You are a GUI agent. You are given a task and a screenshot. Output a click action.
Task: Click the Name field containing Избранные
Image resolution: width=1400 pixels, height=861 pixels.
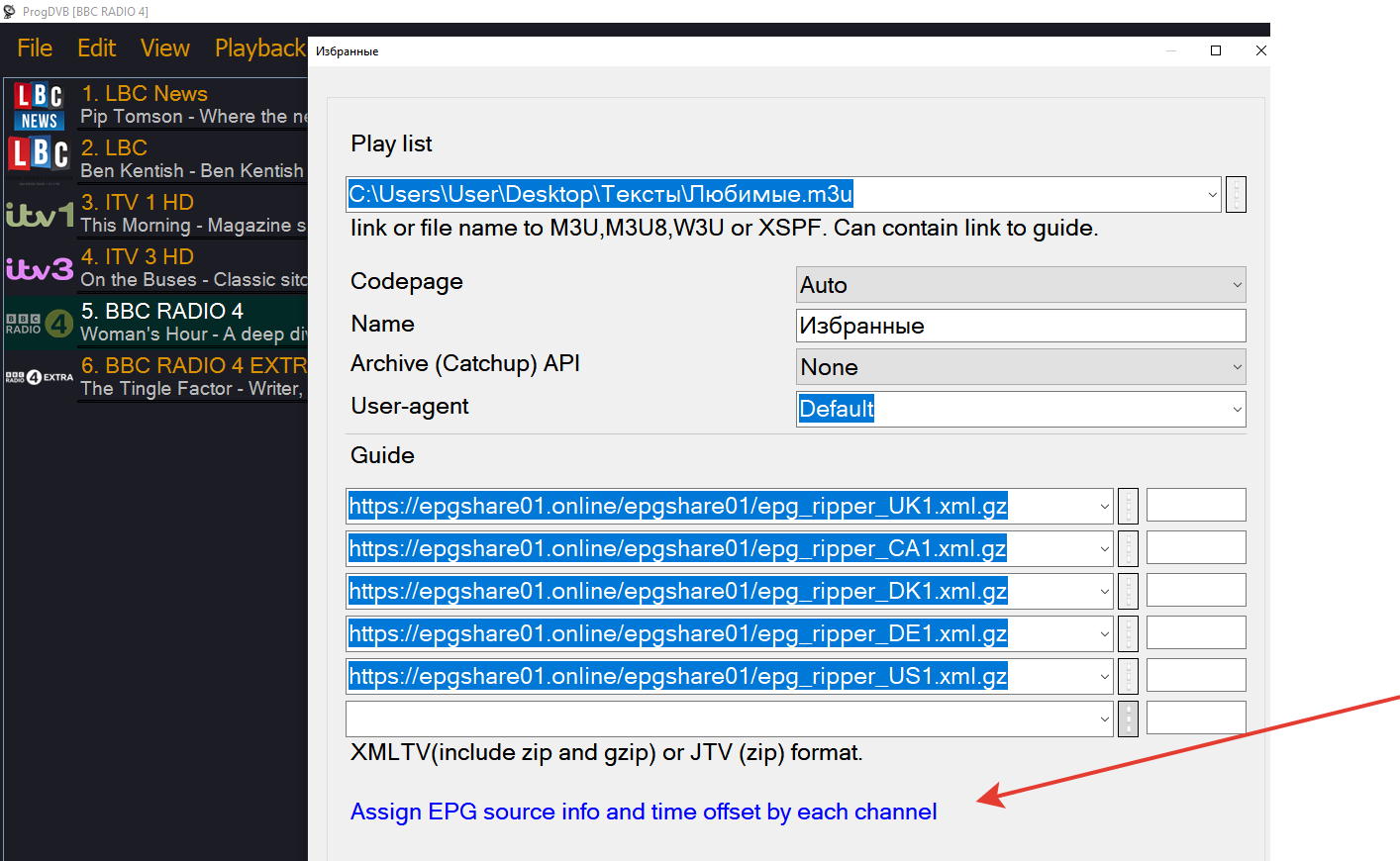[x=1020, y=326]
